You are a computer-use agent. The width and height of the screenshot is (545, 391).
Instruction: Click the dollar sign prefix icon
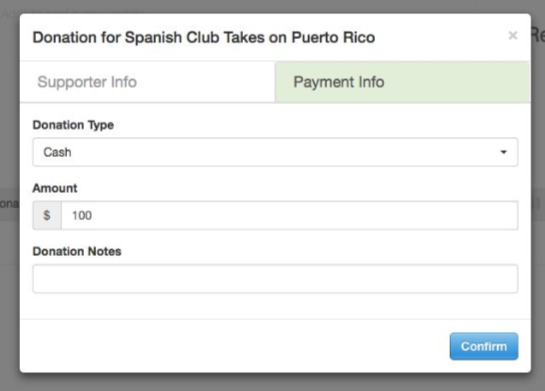(x=47, y=215)
